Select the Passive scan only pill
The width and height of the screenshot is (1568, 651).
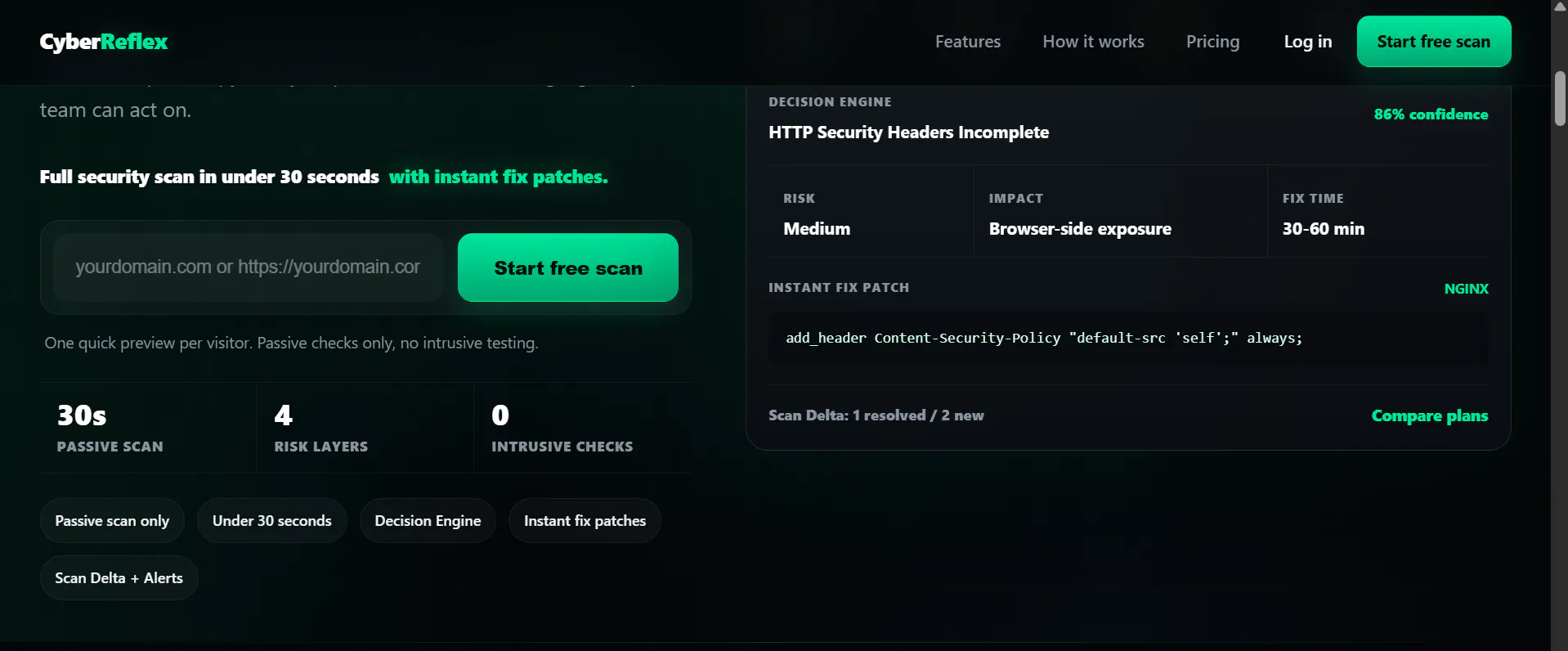click(112, 521)
